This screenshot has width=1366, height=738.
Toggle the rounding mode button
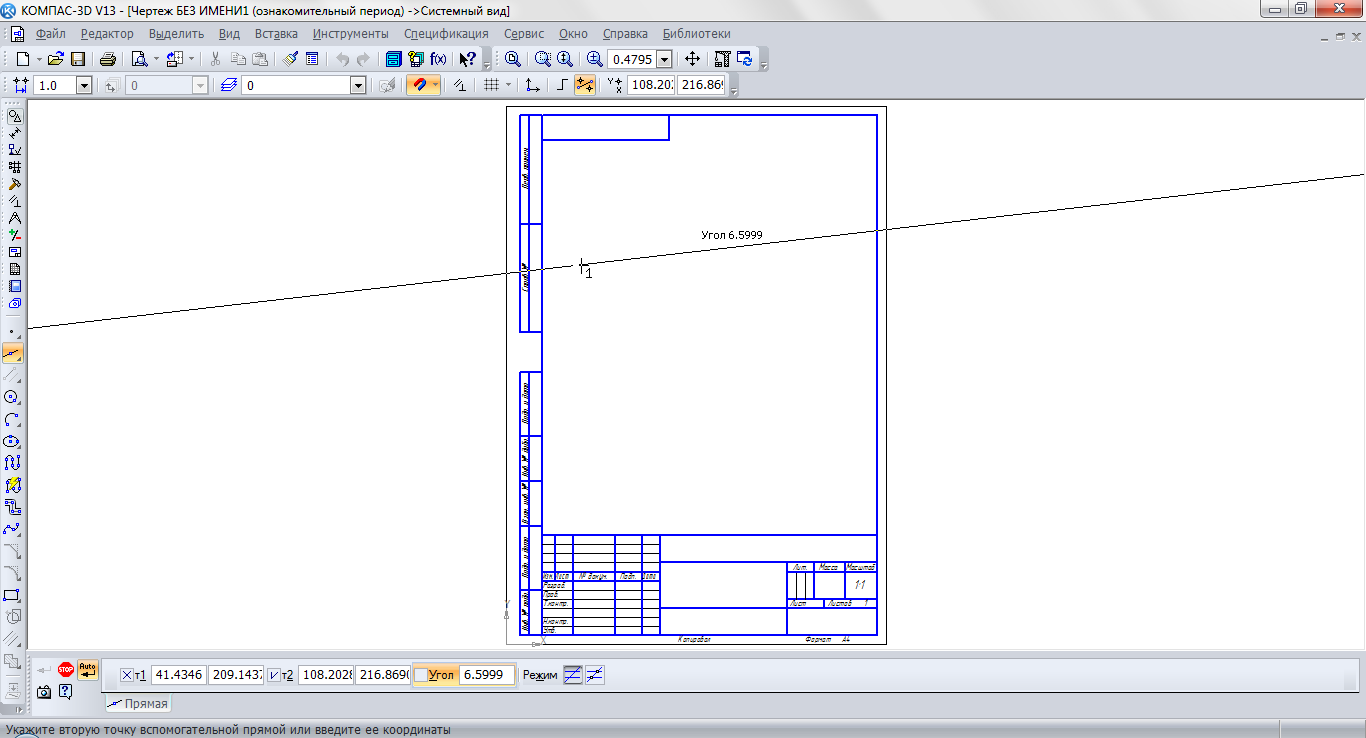(x=585, y=86)
